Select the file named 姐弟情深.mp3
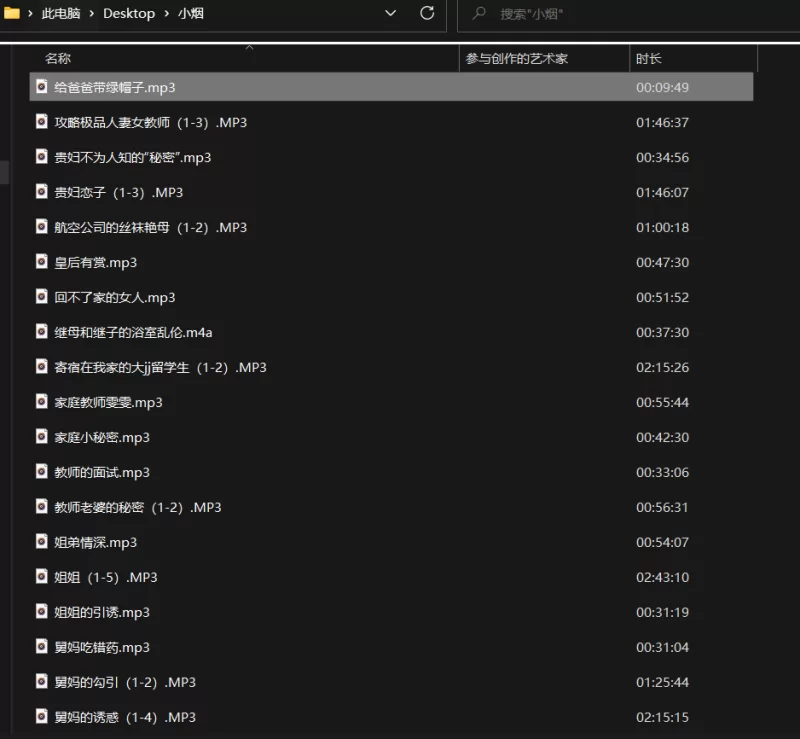Image resolution: width=800 pixels, height=739 pixels. 95,543
